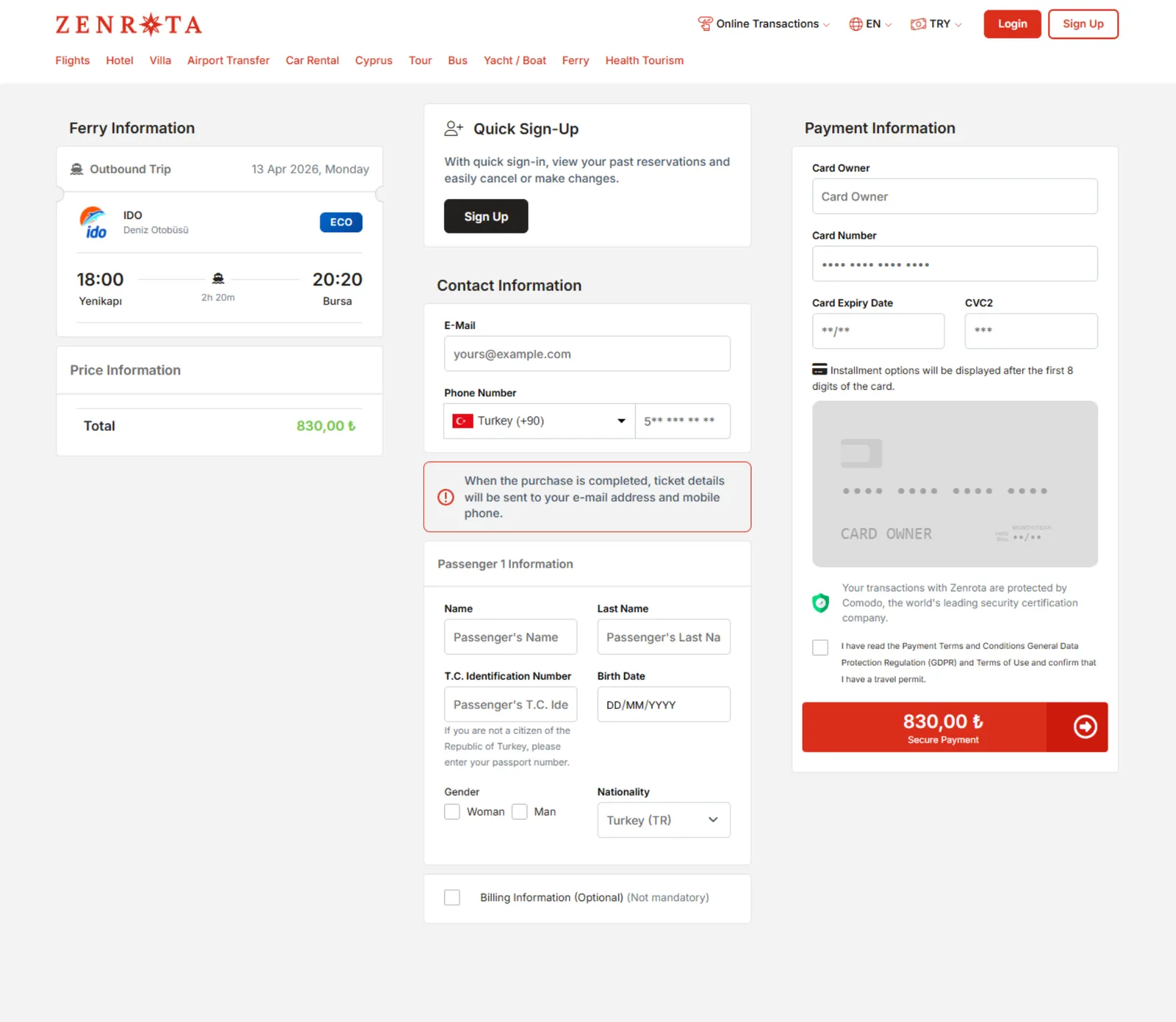Enable the Payment Terms and Conditions checkbox

point(820,647)
